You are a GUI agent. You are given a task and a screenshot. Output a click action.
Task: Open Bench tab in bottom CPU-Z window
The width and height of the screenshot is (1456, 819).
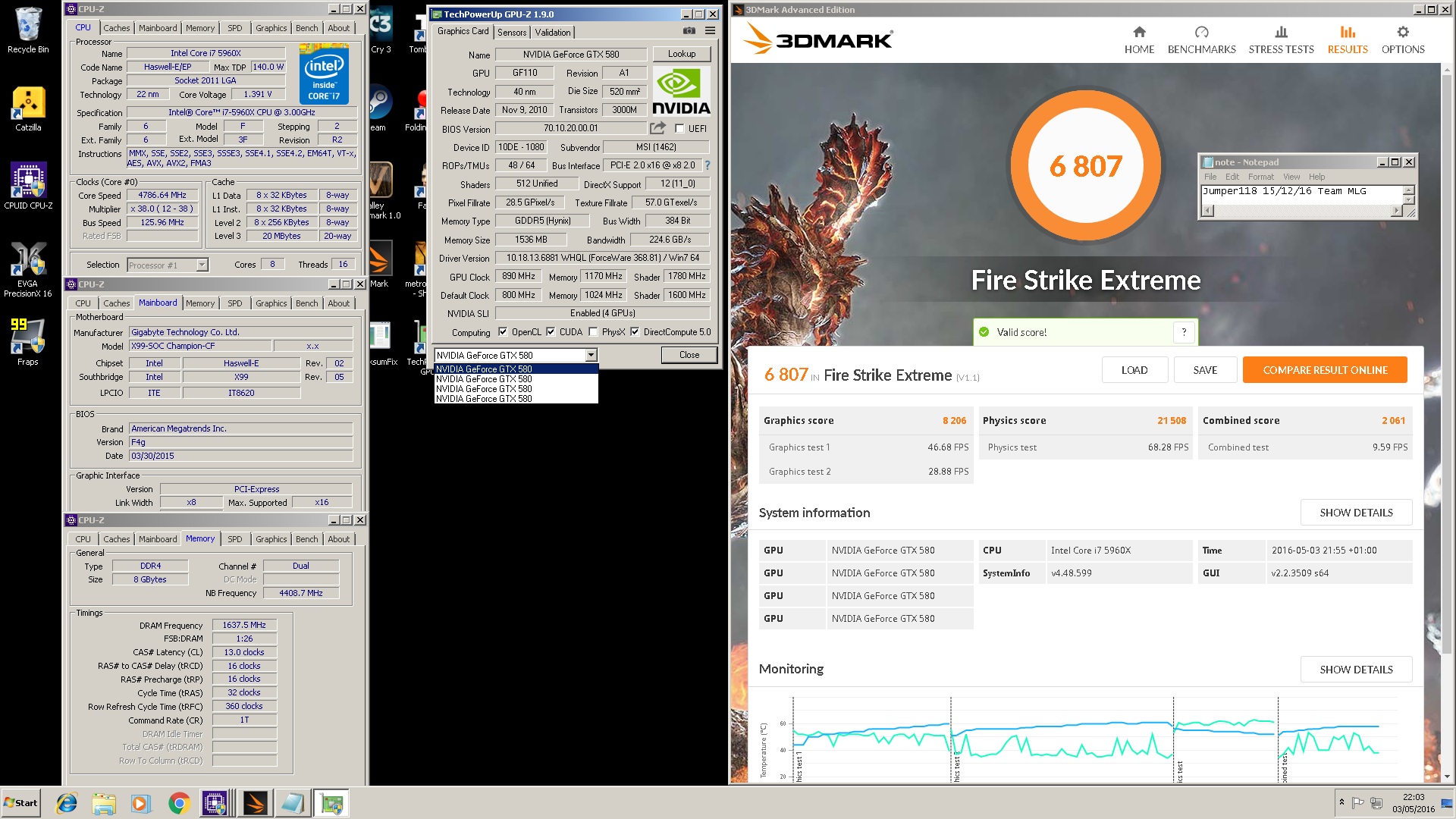tap(307, 539)
